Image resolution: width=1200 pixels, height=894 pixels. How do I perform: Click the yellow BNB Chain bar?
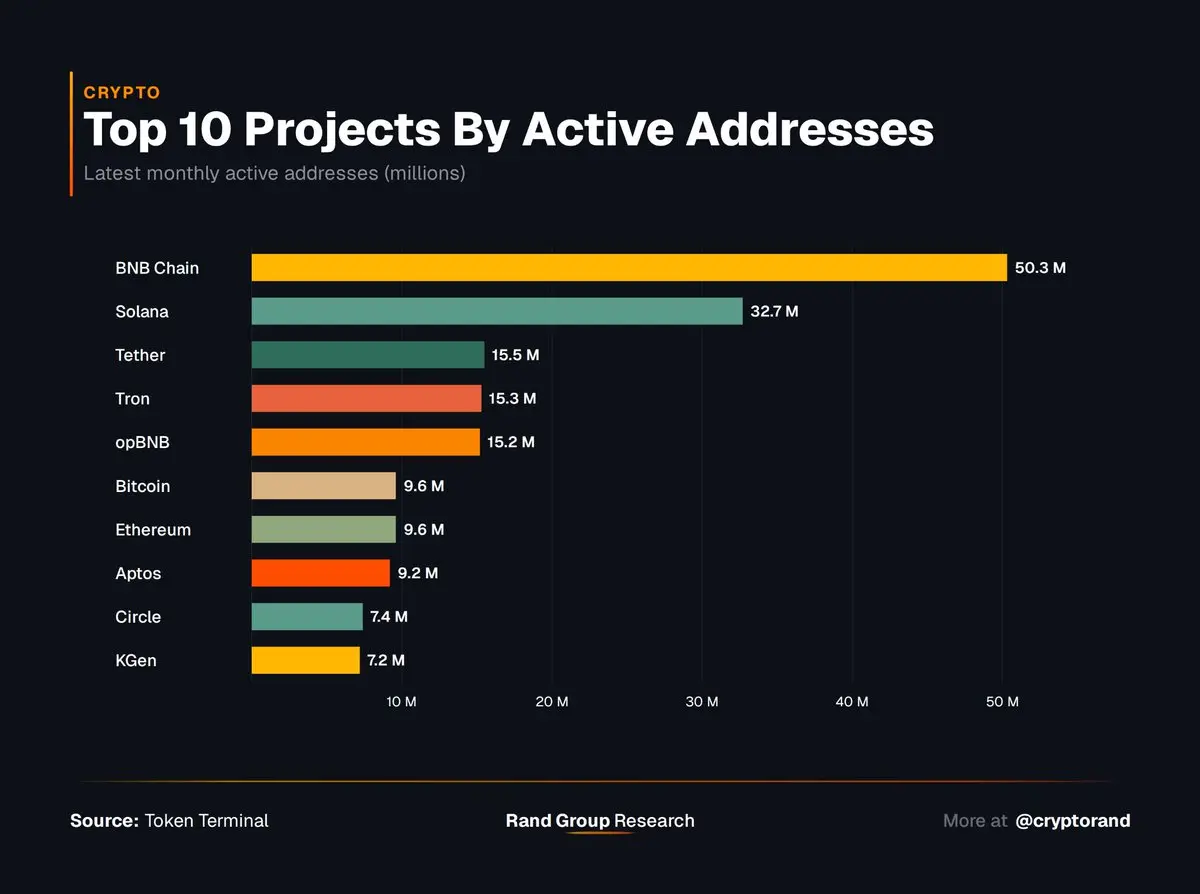[x=629, y=267]
